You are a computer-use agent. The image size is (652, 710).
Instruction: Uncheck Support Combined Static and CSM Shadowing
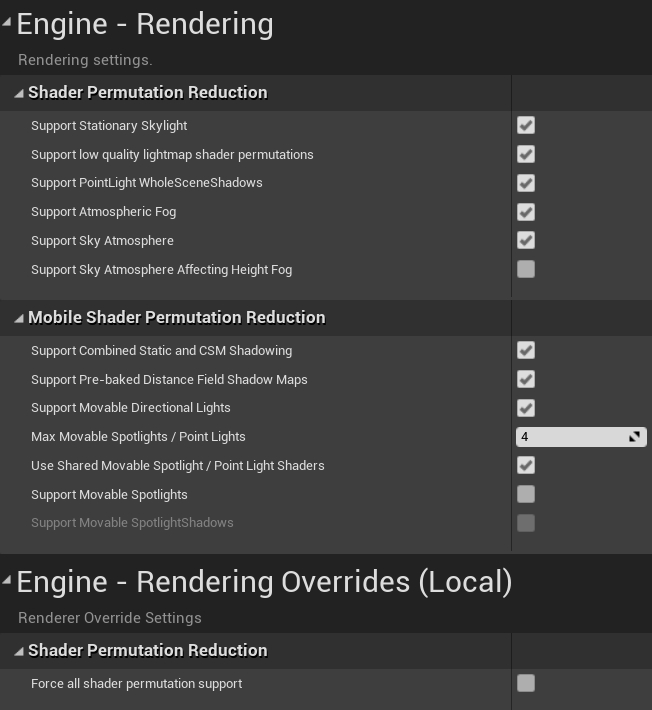526,350
